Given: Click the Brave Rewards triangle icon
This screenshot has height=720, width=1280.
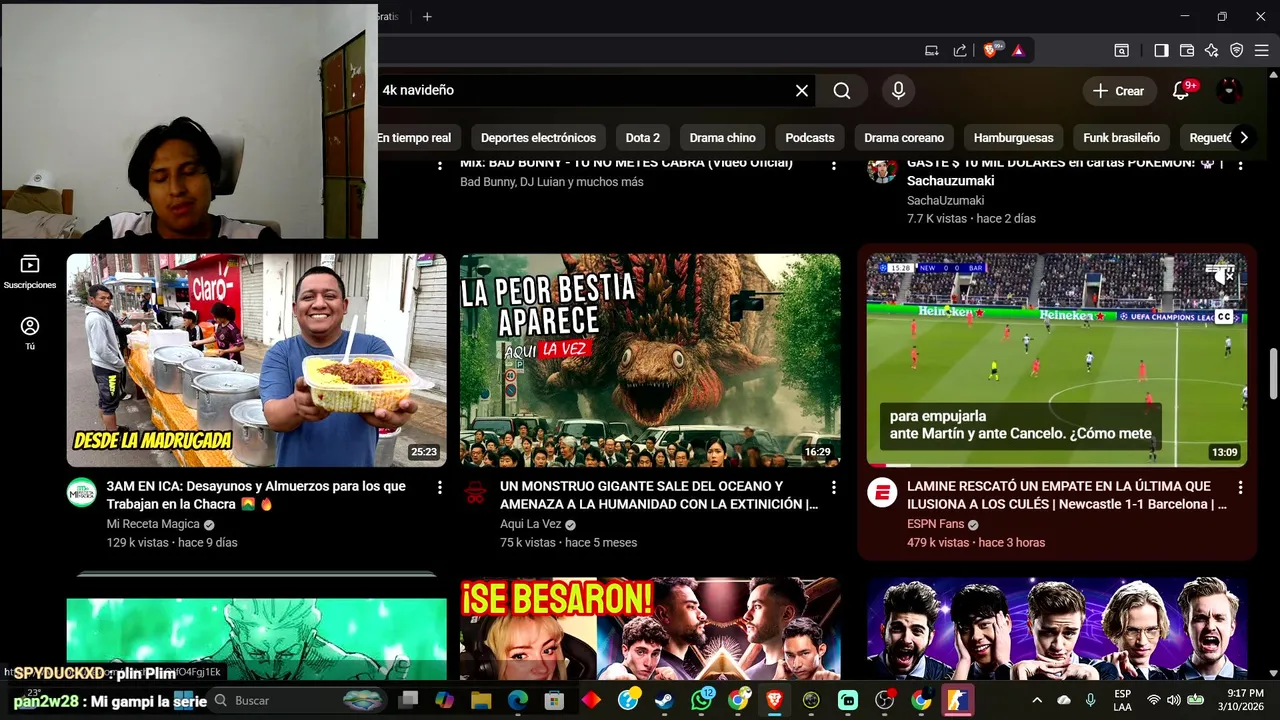Looking at the screenshot, I should (x=1018, y=50).
